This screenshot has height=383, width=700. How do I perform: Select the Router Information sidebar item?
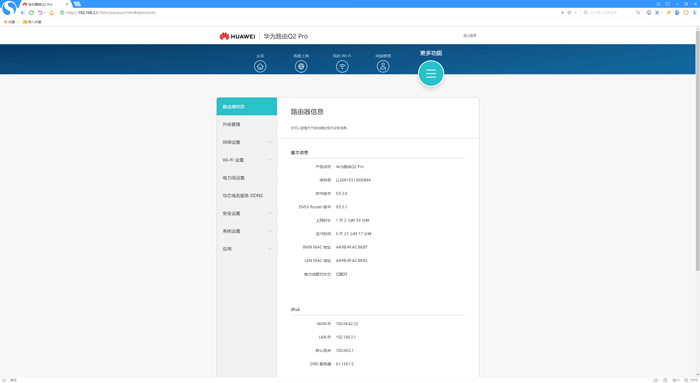[247, 107]
